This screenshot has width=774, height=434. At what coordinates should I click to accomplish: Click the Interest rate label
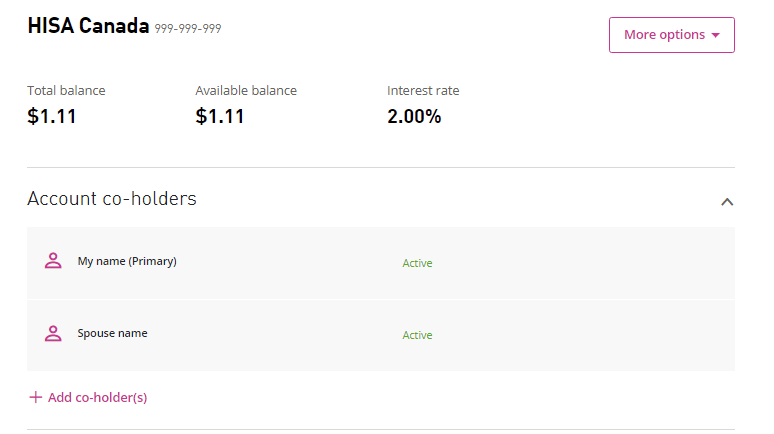pos(423,90)
